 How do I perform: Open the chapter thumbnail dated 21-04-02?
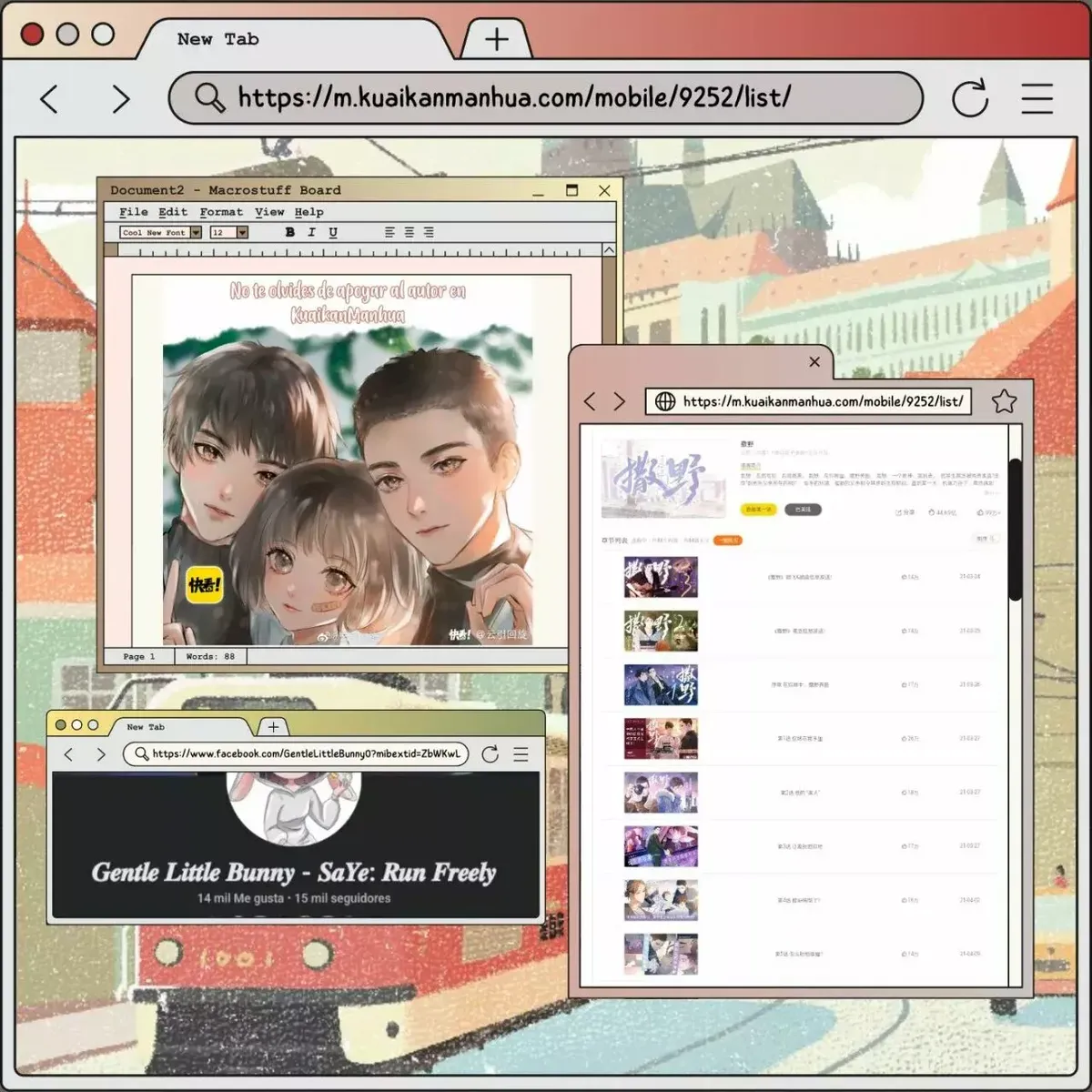(x=661, y=900)
